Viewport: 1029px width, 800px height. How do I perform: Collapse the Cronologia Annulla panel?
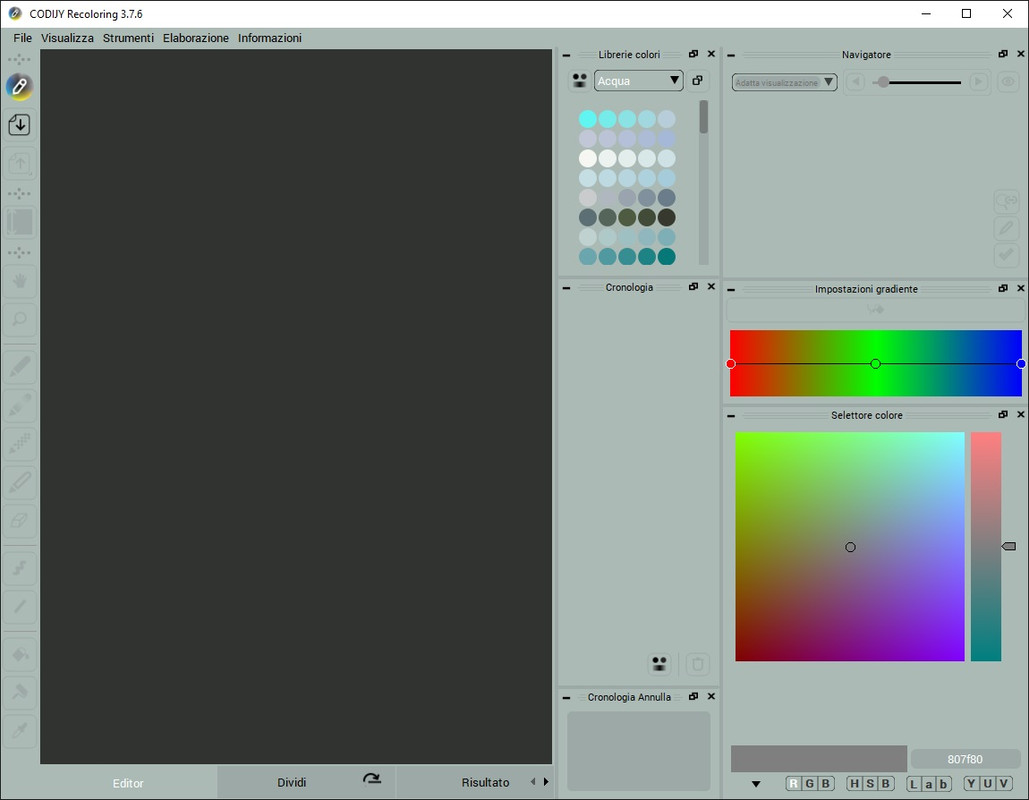tap(566, 698)
